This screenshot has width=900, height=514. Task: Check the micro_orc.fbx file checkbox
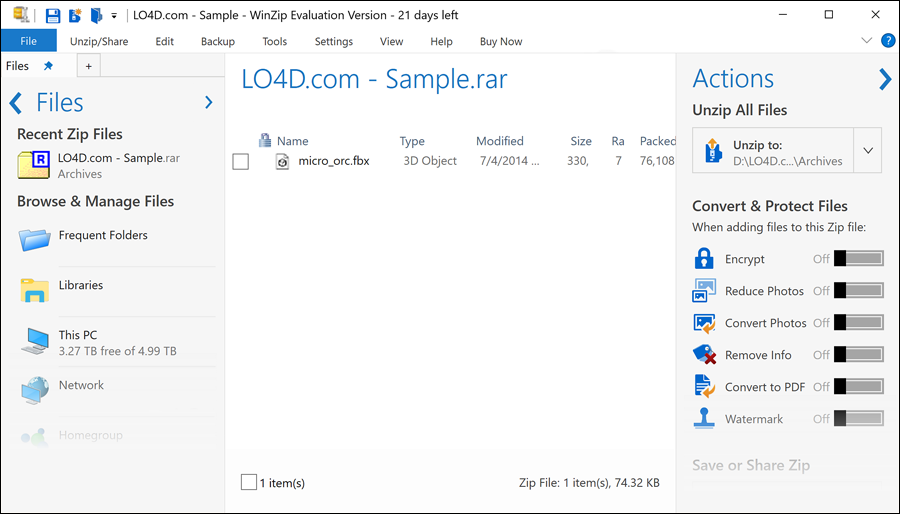pyautogui.click(x=240, y=162)
